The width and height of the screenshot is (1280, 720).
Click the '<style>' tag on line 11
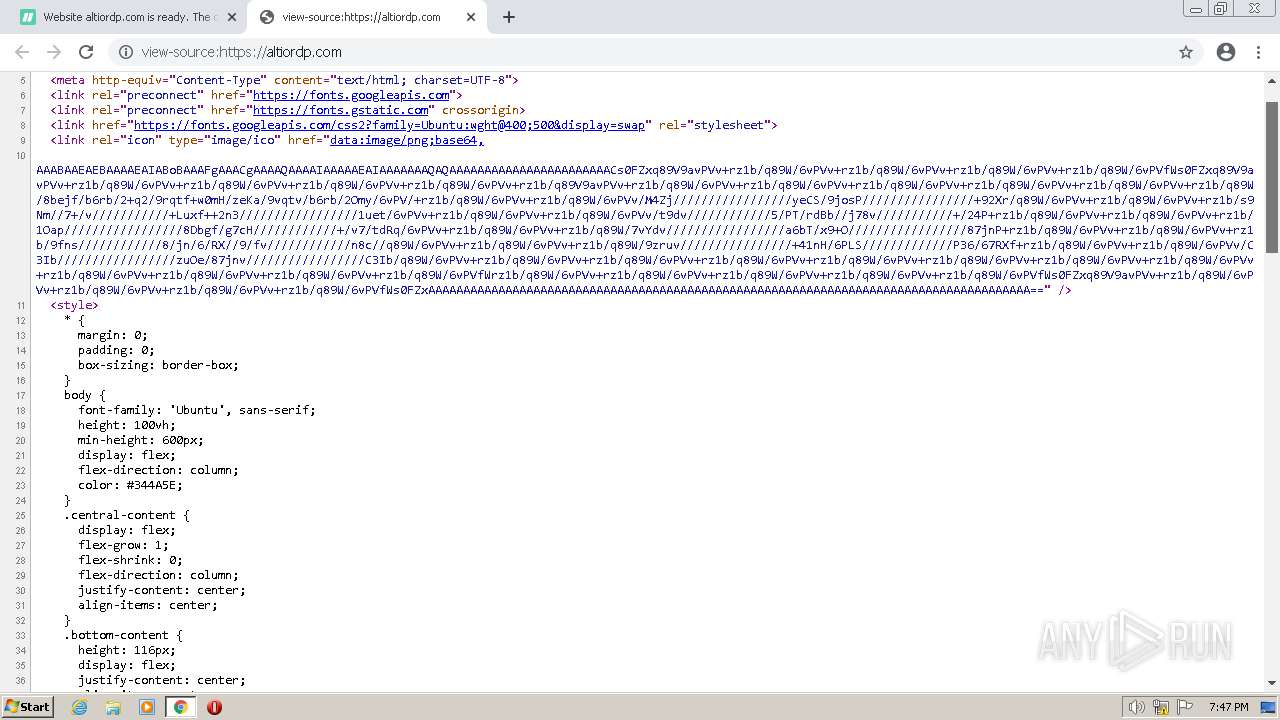(75, 305)
